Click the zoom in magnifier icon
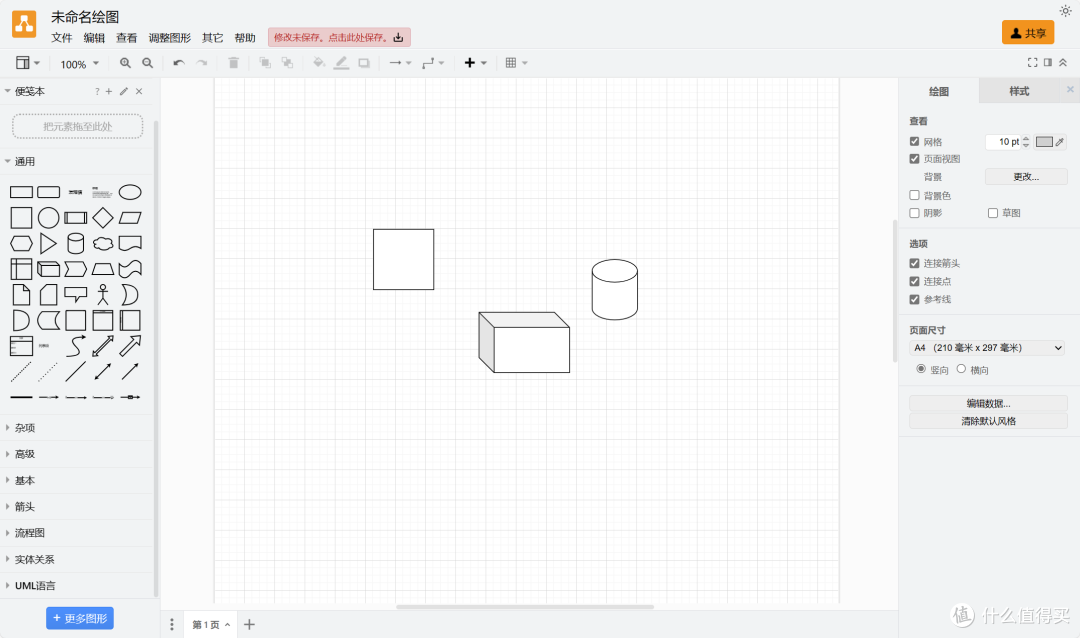1080x638 pixels. tap(126, 63)
